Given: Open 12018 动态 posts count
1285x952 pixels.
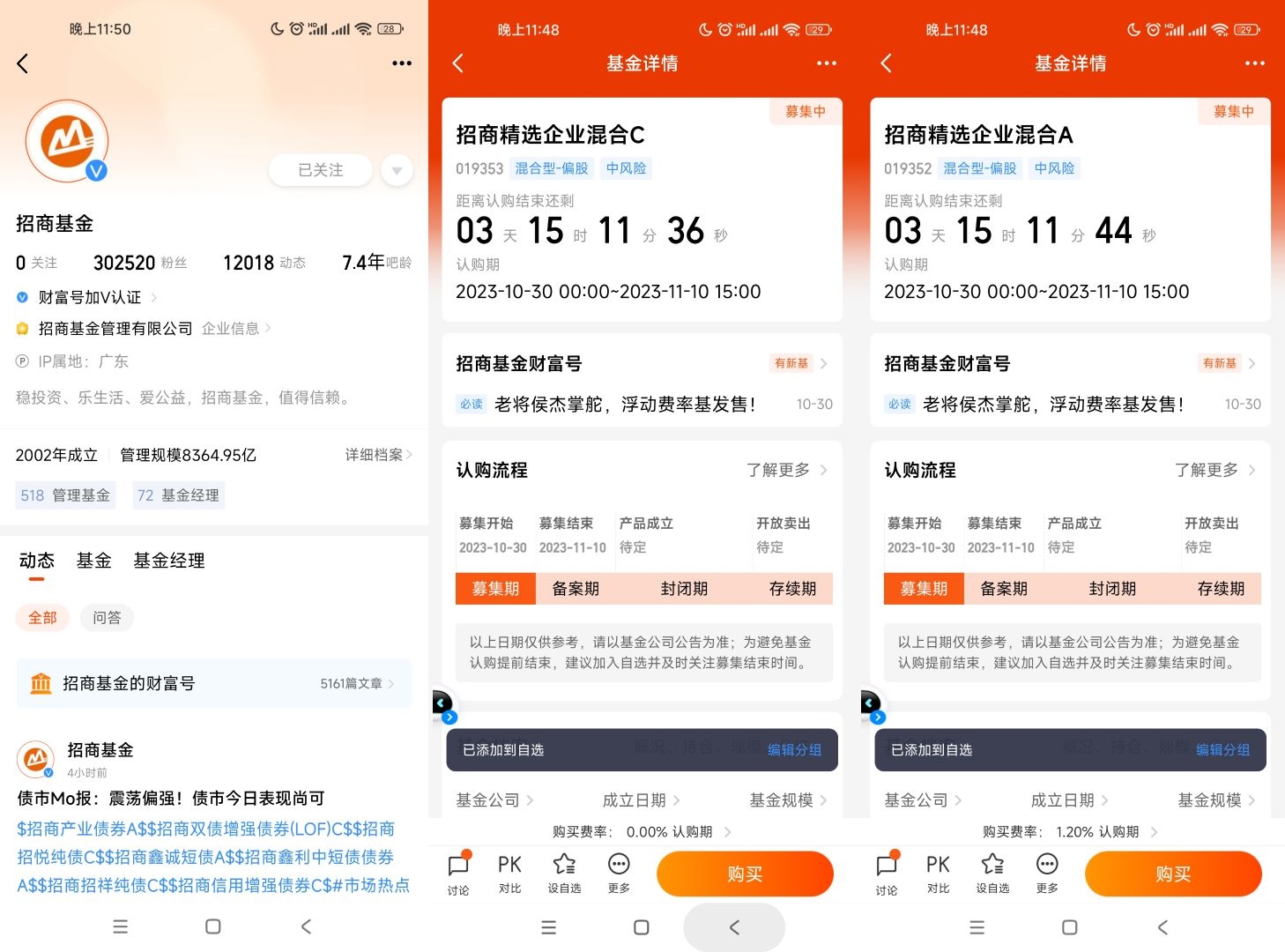Looking at the screenshot, I should [x=264, y=263].
